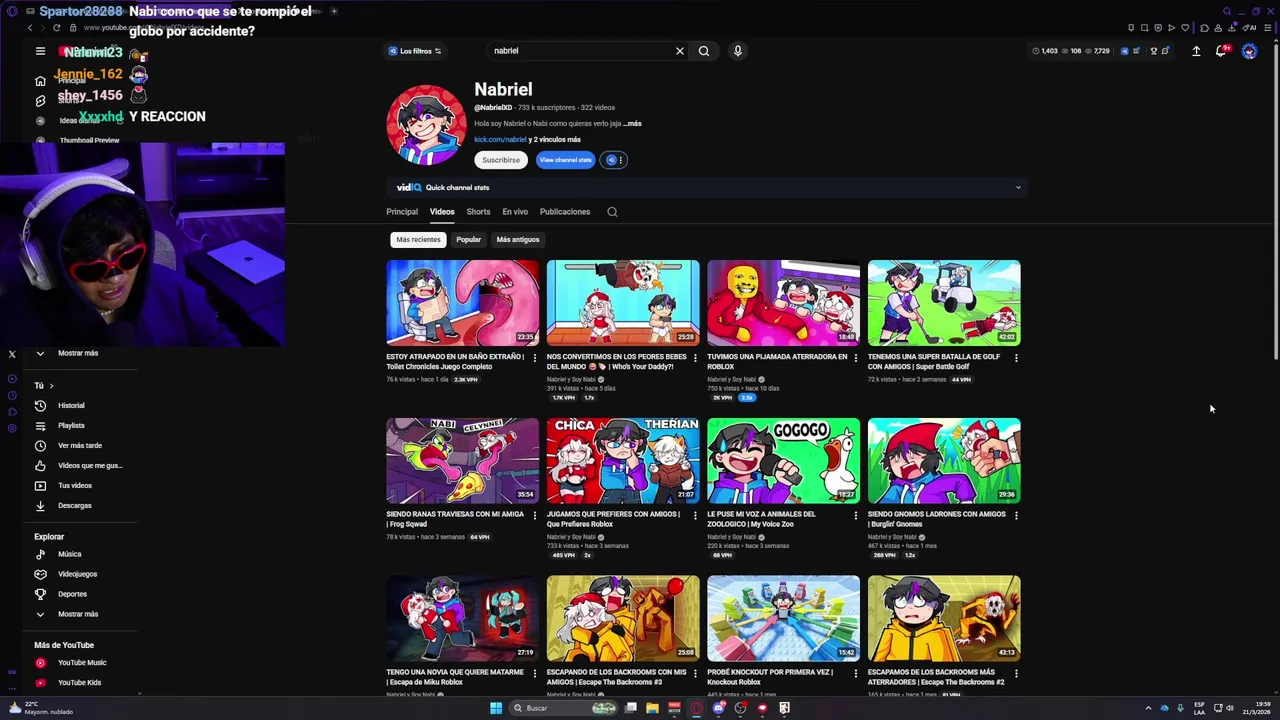Open the account avatar menu

point(1249,51)
